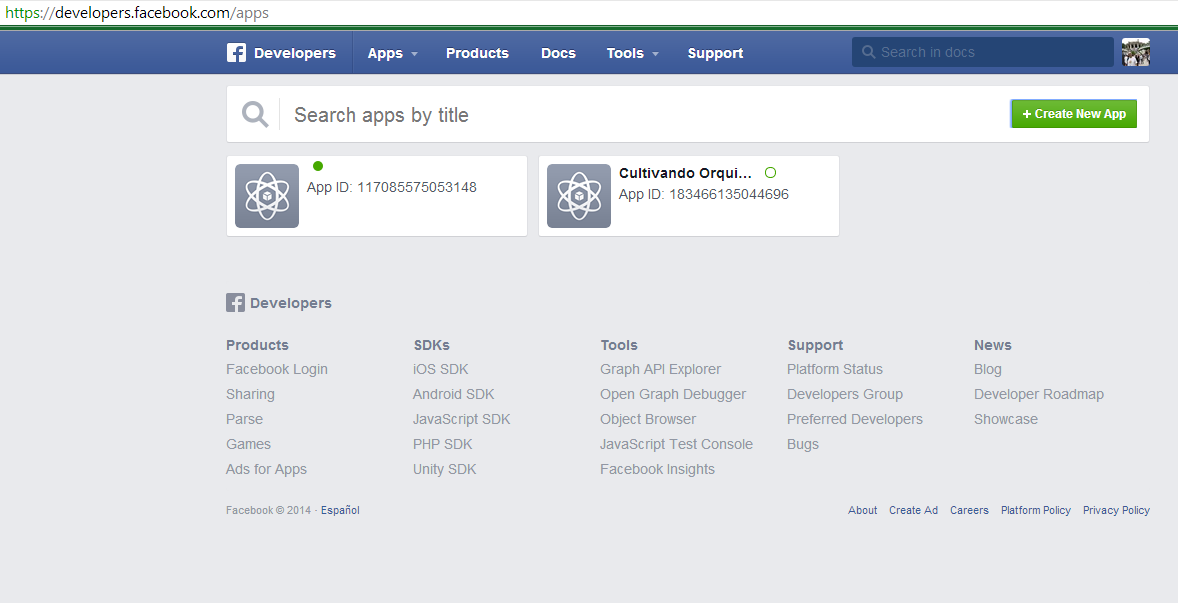Select Docs from the navigation bar
The image size is (1178, 603).
click(x=558, y=52)
